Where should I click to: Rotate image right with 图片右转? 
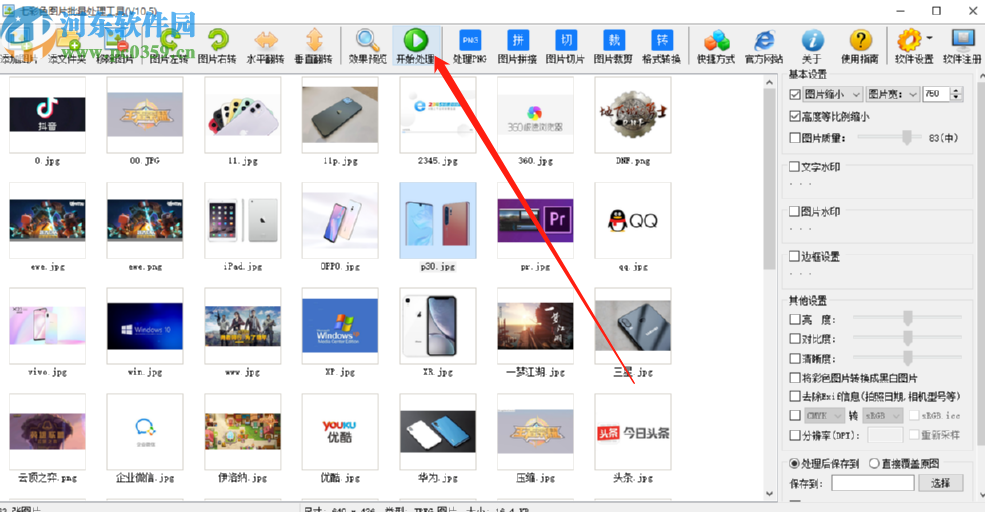pos(217,44)
